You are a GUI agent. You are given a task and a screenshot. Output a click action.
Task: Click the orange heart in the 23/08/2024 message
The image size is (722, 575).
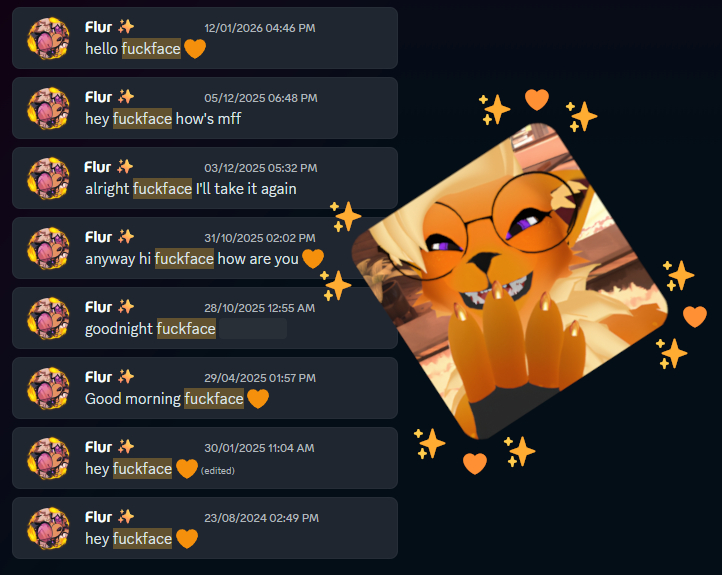pos(187,539)
